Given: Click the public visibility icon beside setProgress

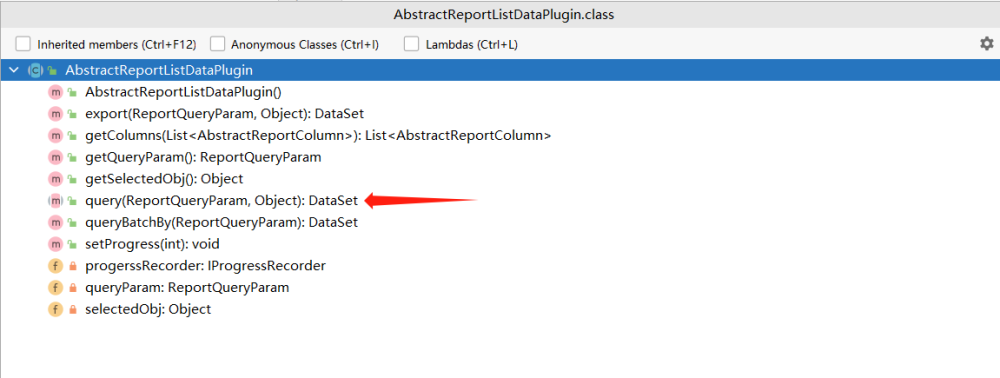Looking at the screenshot, I should (73, 244).
